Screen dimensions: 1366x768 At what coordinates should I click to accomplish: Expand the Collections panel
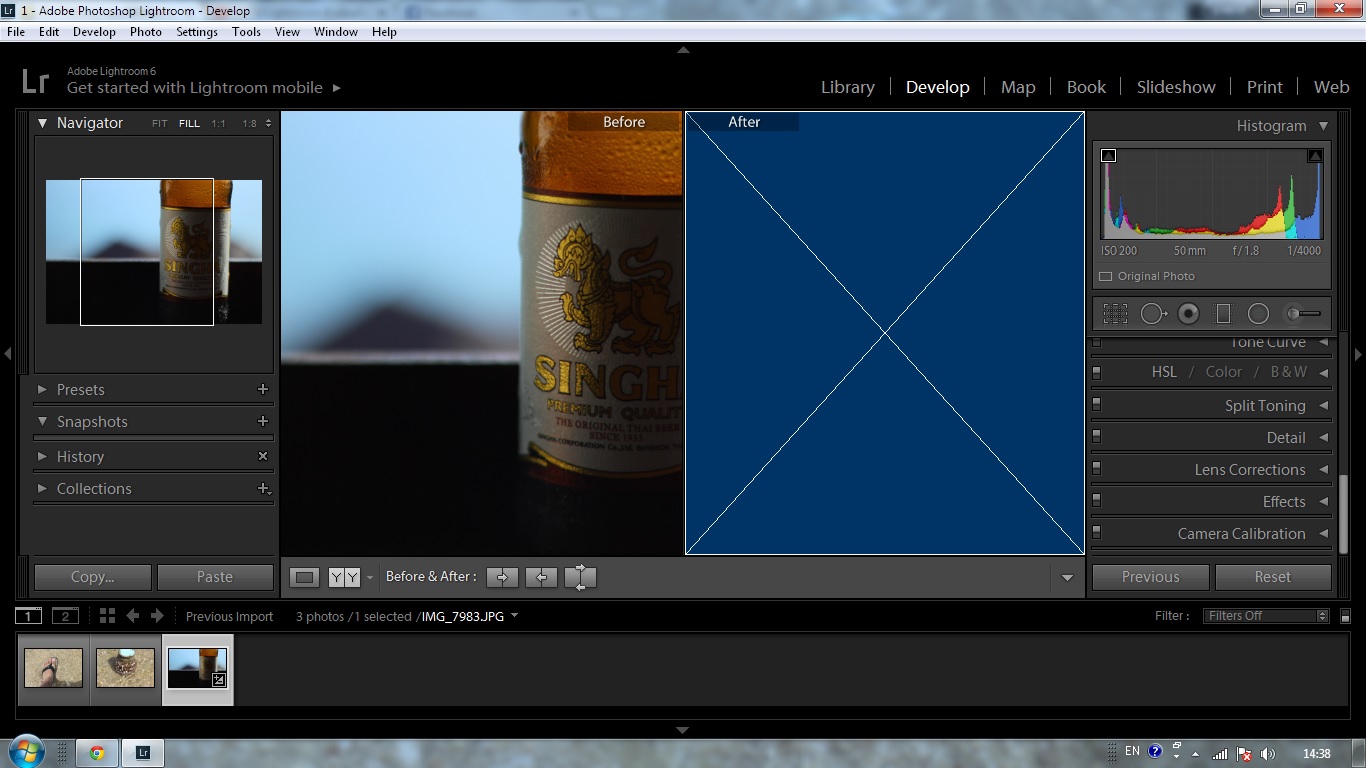[42, 488]
